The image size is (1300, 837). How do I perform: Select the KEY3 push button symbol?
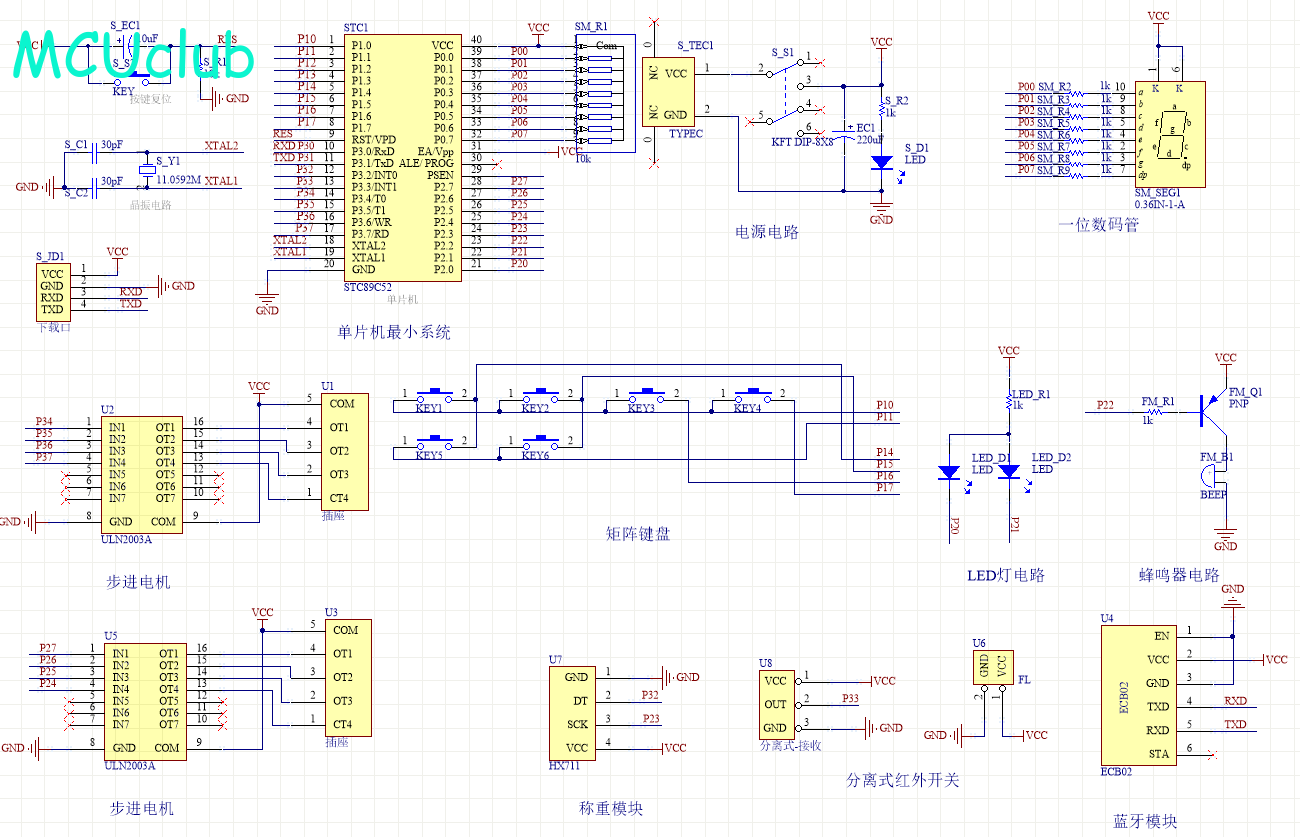click(647, 397)
